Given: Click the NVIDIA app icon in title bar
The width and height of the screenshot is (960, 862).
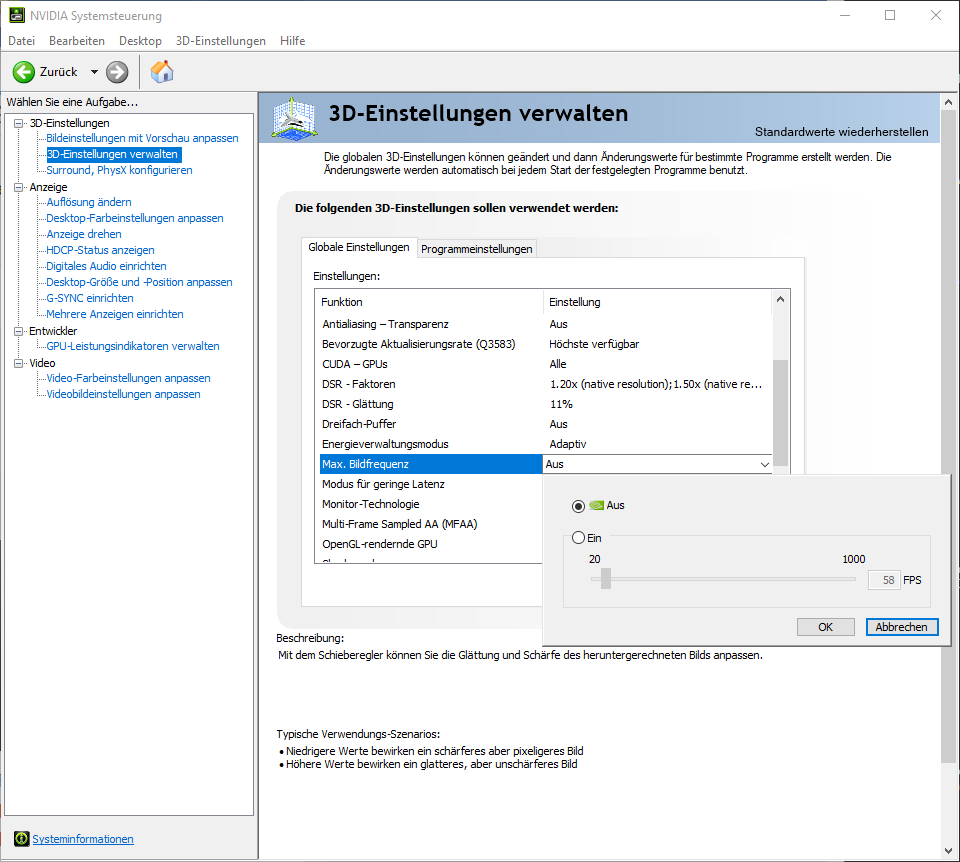Looking at the screenshot, I should 17,15.
